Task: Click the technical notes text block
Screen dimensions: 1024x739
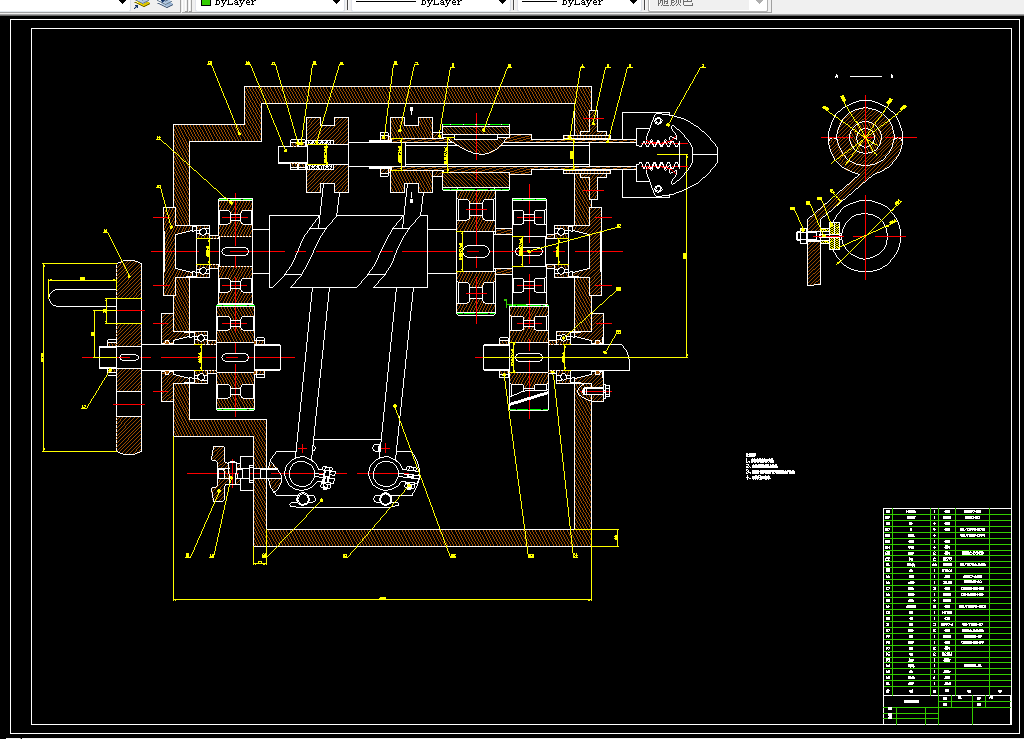Action: coord(770,467)
